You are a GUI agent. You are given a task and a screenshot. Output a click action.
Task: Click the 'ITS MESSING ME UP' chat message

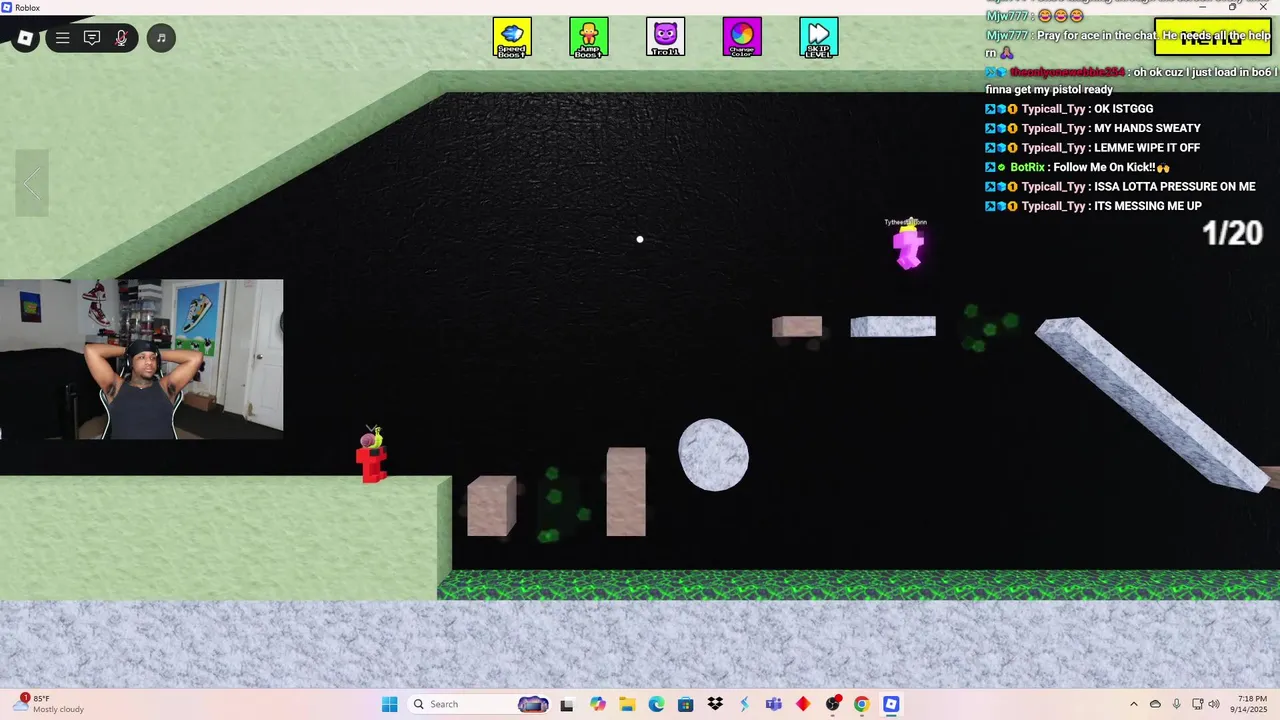pos(1093,206)
